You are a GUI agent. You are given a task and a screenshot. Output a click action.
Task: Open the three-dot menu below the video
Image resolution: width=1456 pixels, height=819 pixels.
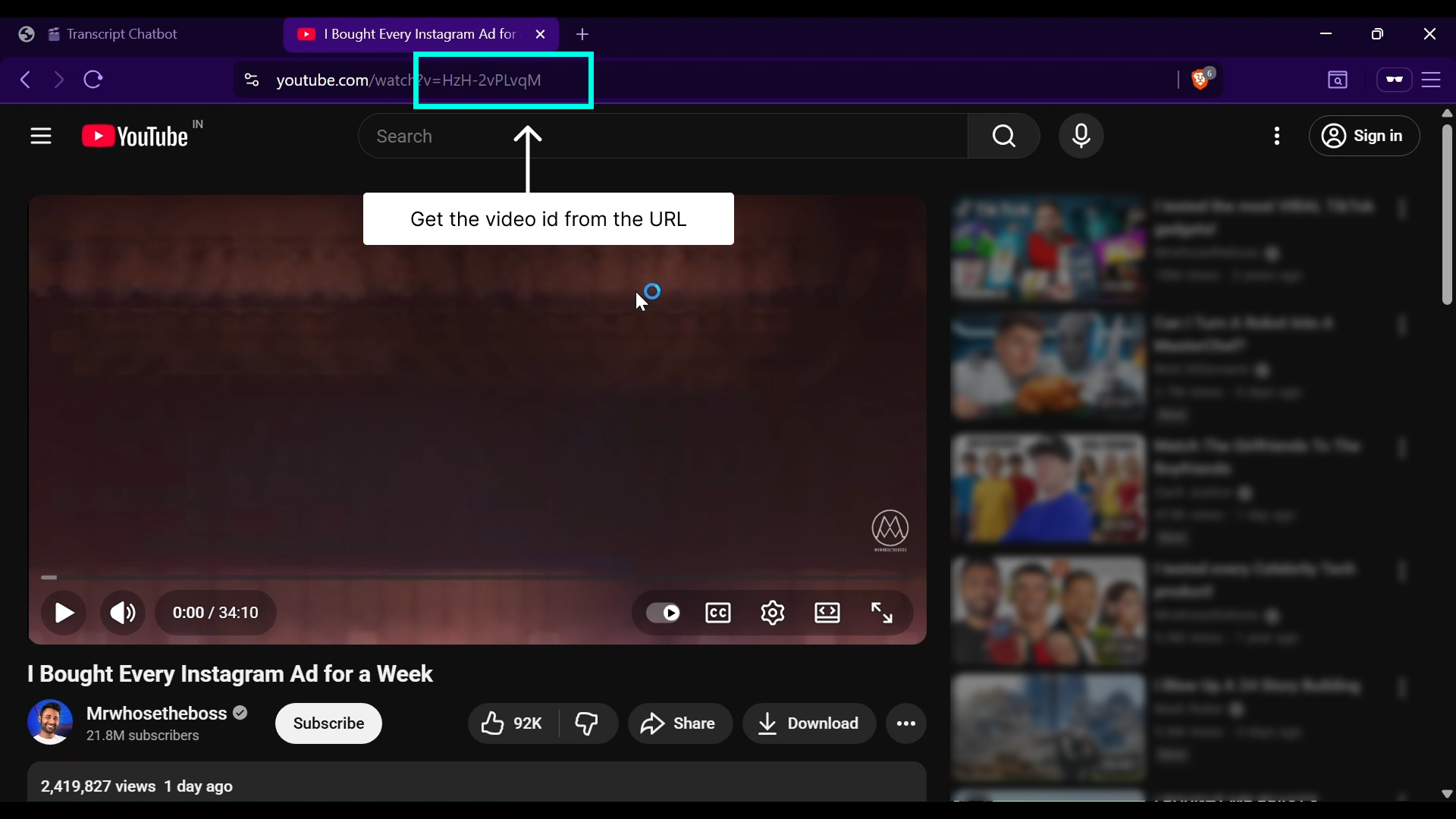coord(906,723)
